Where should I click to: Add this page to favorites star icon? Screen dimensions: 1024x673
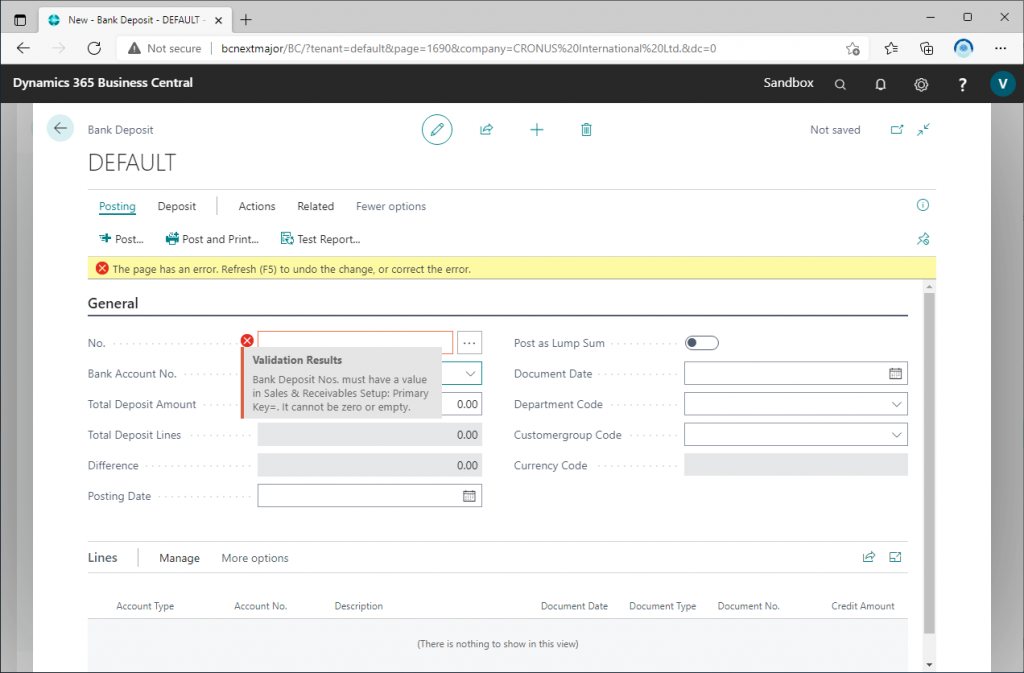(x=852, y=48)
